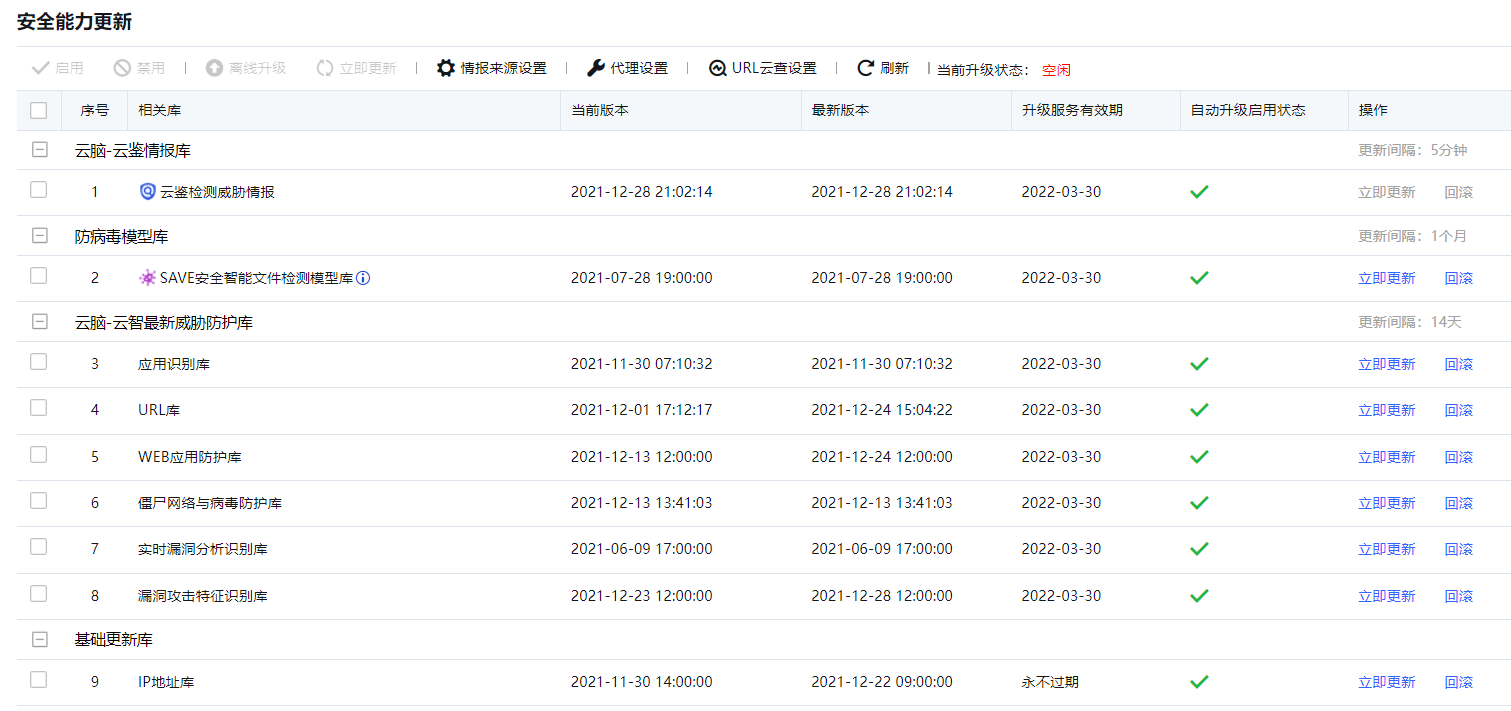The height and width of the screenshot is (711, 1511).
Task: Click the 代理设置 wrench icon
Action: 595,68
